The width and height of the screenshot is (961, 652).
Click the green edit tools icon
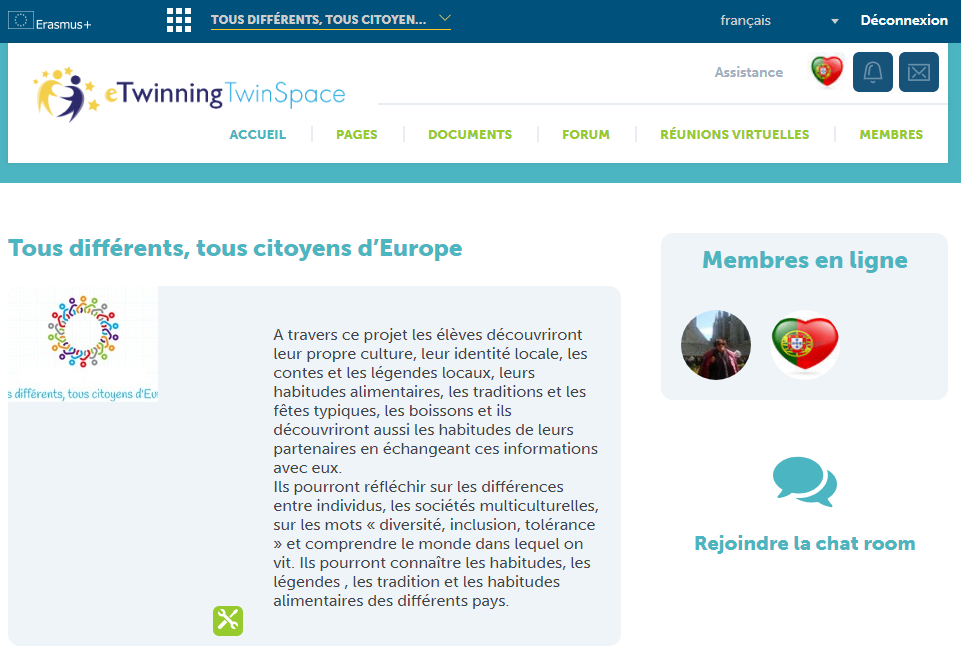pyautogui.click(x=228, y=621)
